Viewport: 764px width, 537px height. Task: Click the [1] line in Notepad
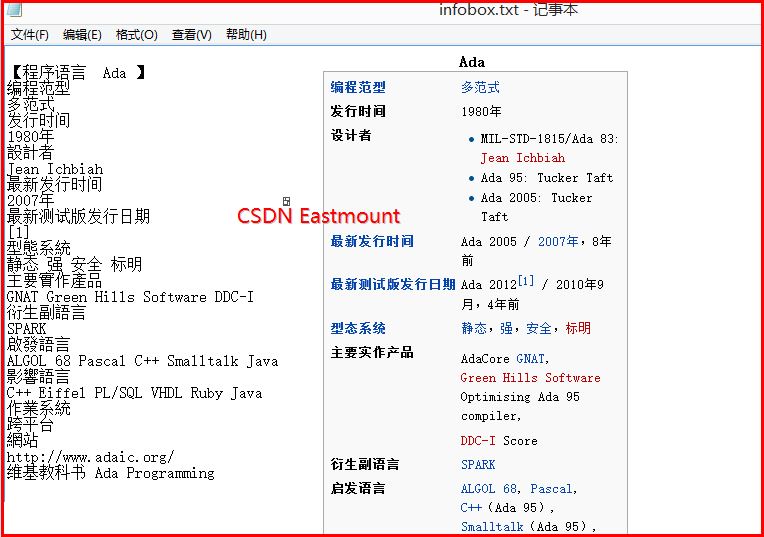[19, 232]
